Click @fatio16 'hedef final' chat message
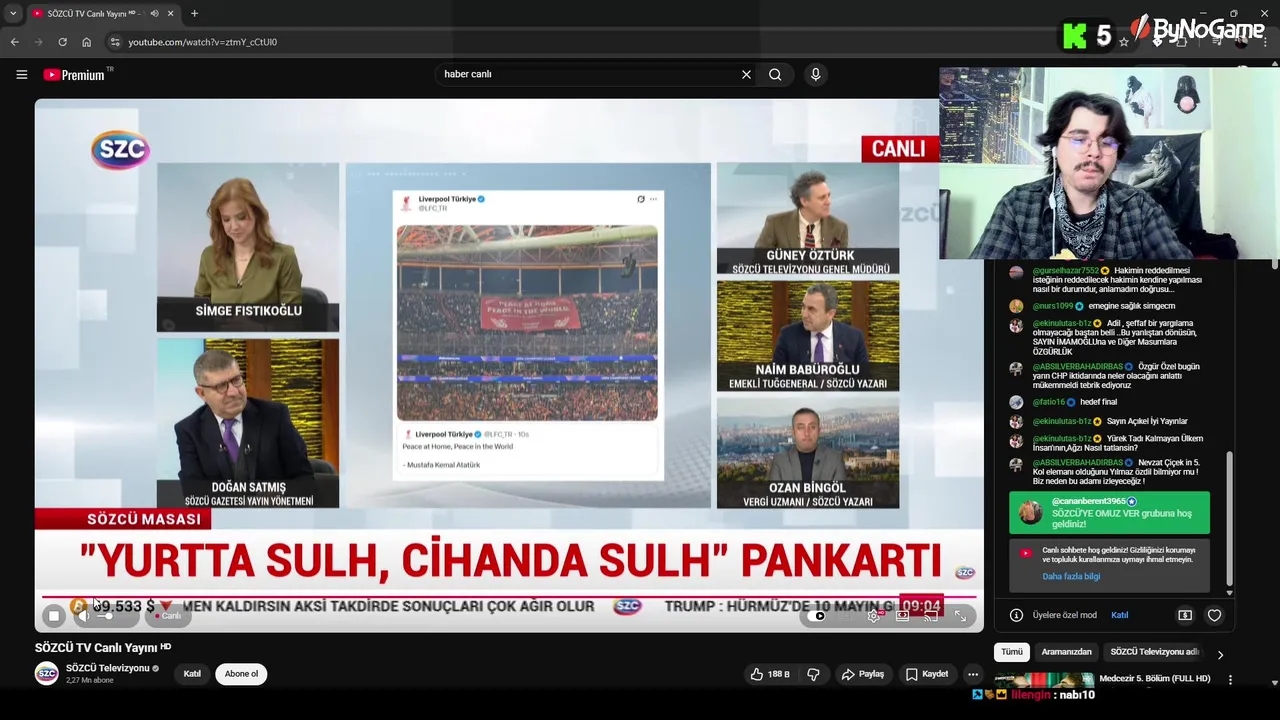1280x720 pixels. 1098,402
